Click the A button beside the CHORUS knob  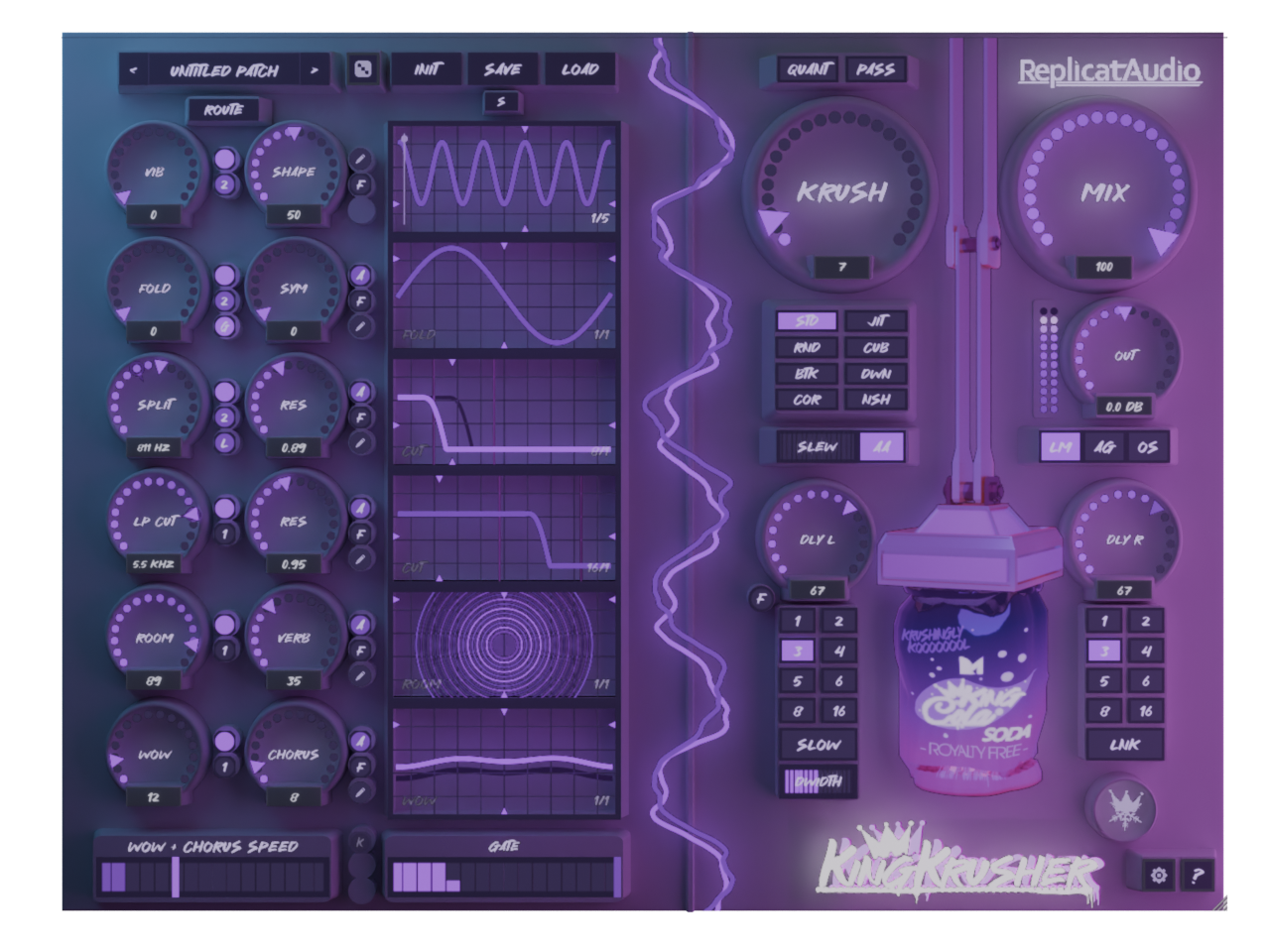point(360,741)
